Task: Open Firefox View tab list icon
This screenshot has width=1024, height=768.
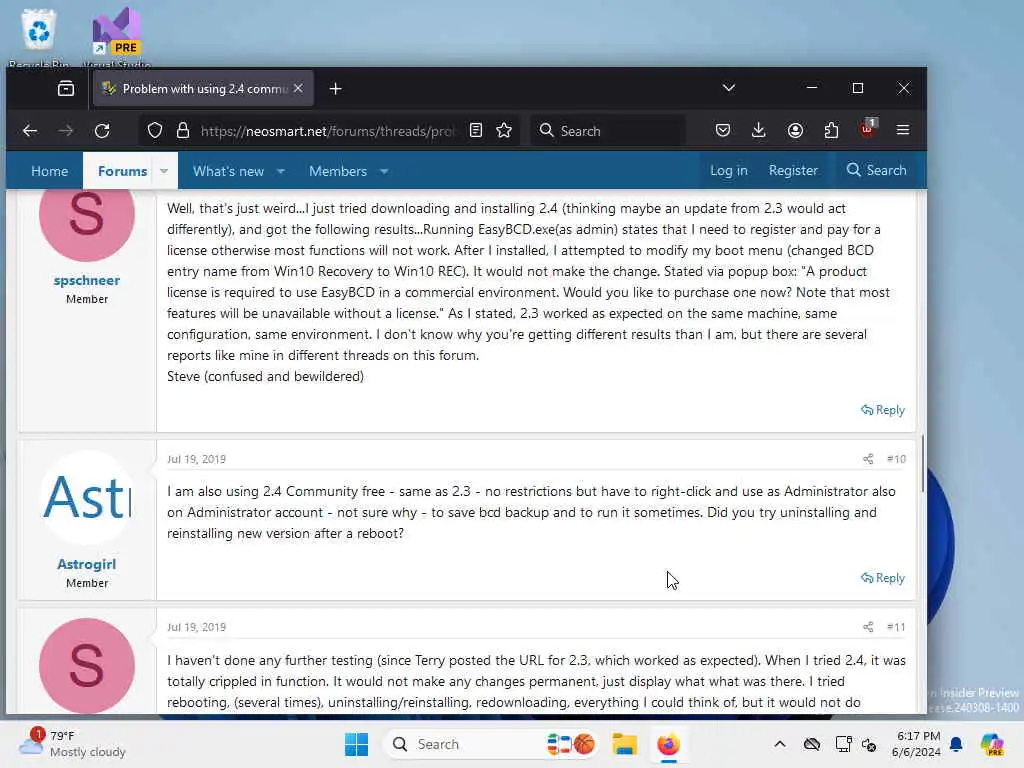Action: (x=66, y=88)
